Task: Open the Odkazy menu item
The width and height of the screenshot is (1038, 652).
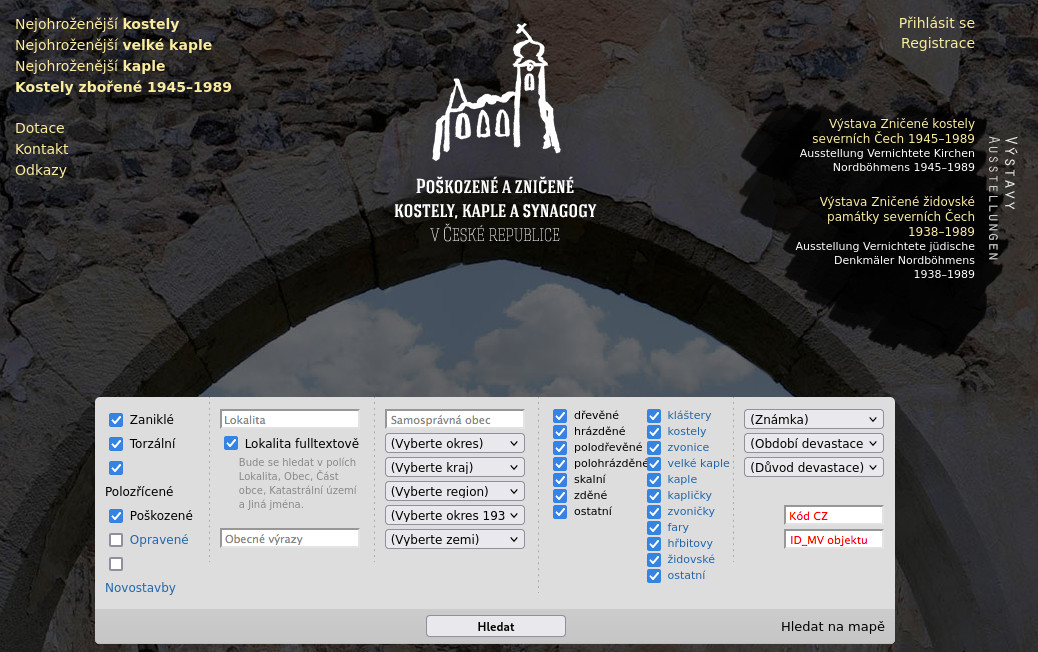Action: pyautogui.click(x=41, y=170)
